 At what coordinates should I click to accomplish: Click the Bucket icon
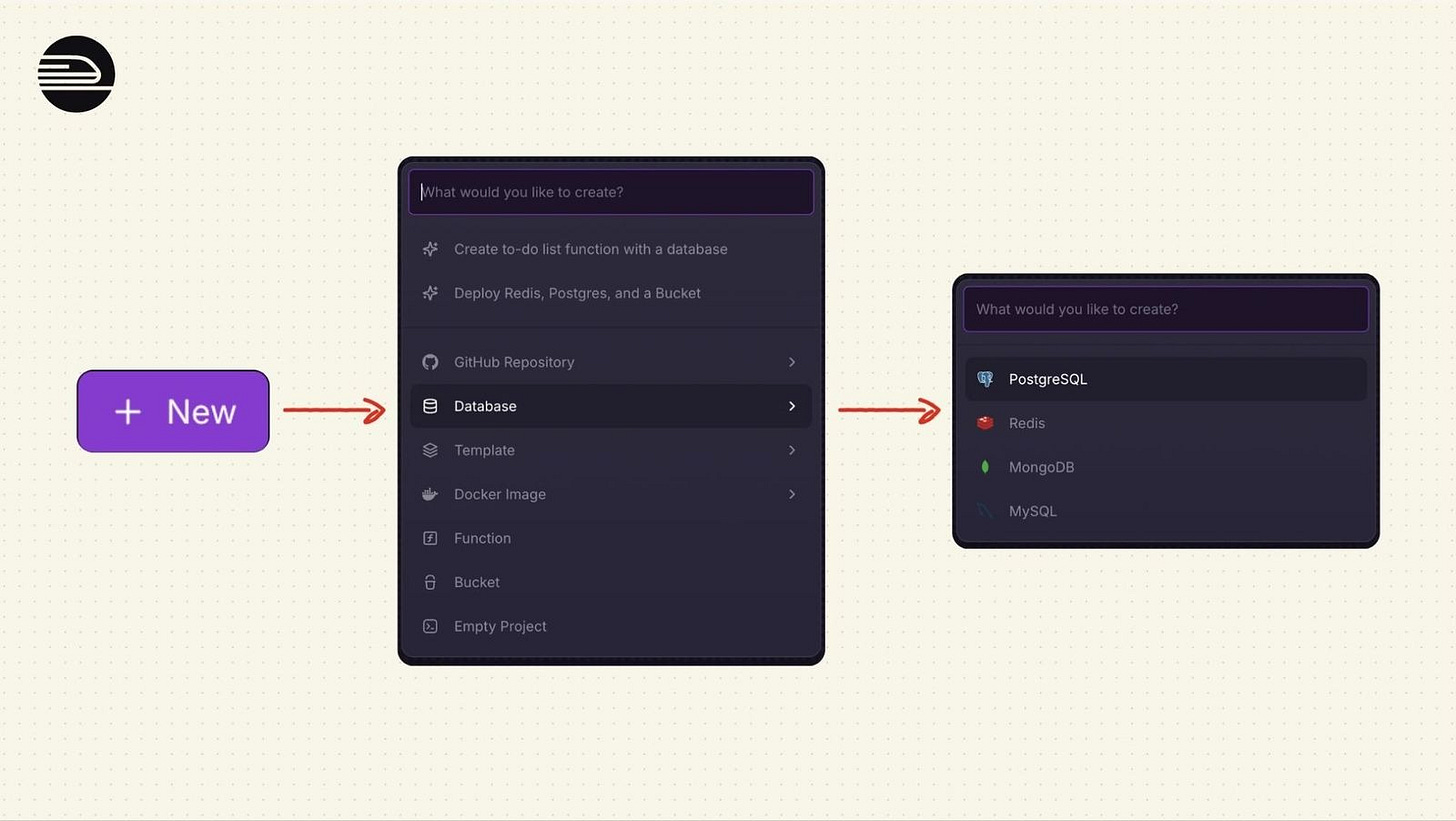(430, 582)
